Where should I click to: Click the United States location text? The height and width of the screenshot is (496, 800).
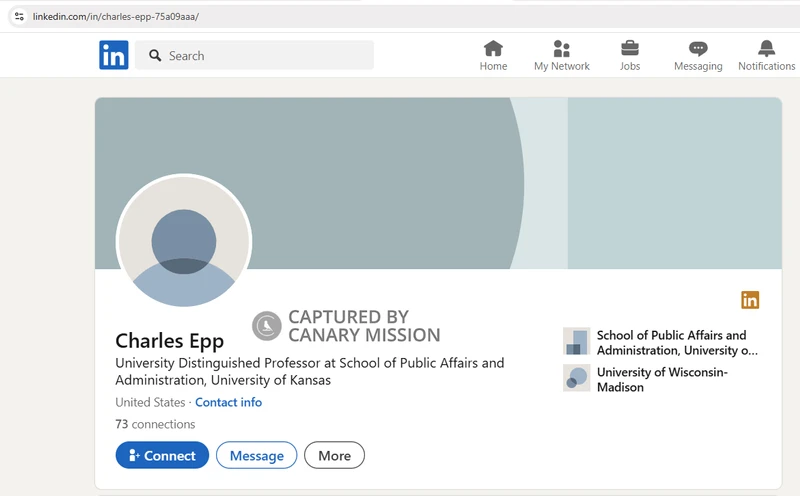point(150,402)
